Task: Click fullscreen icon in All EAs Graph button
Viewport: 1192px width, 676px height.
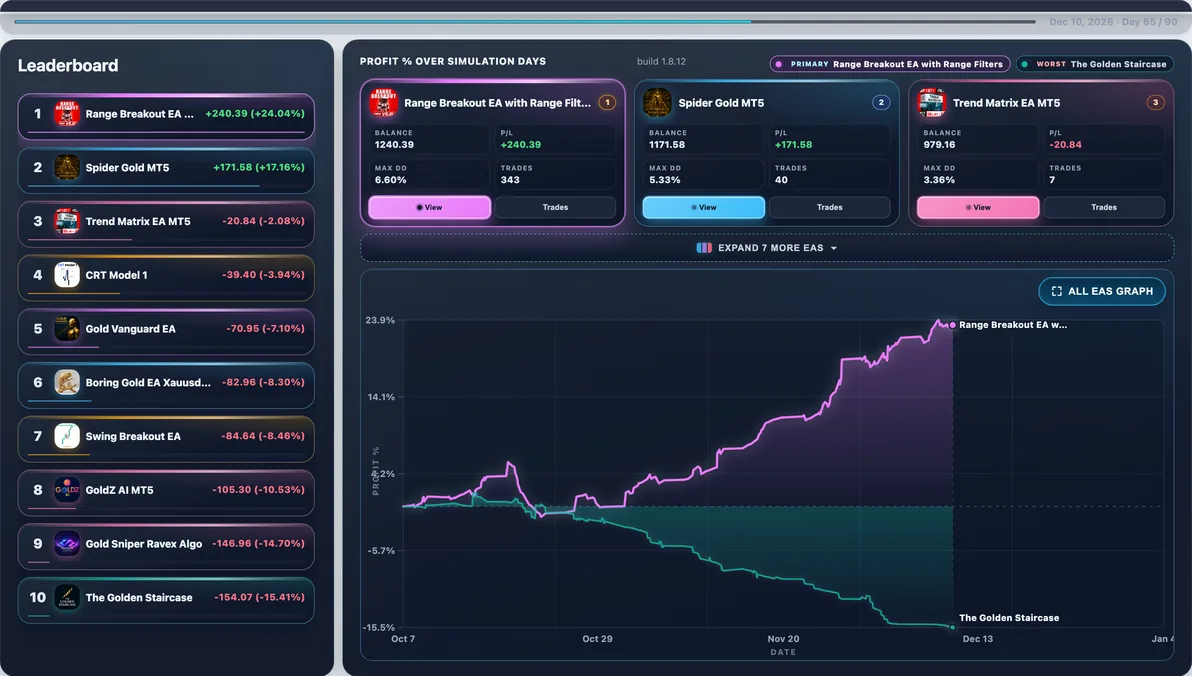Action: [x=1056, y=291]
